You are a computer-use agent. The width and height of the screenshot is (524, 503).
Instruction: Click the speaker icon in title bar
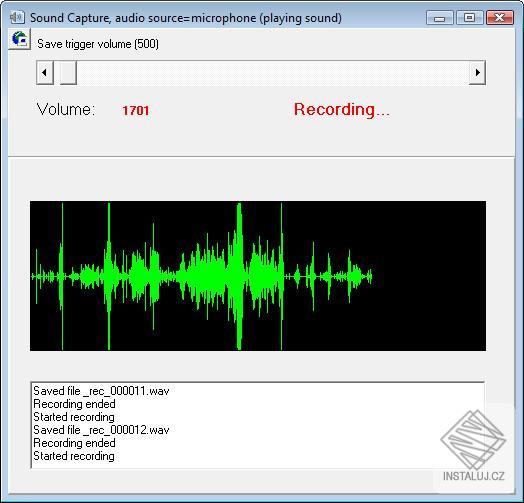17,17
